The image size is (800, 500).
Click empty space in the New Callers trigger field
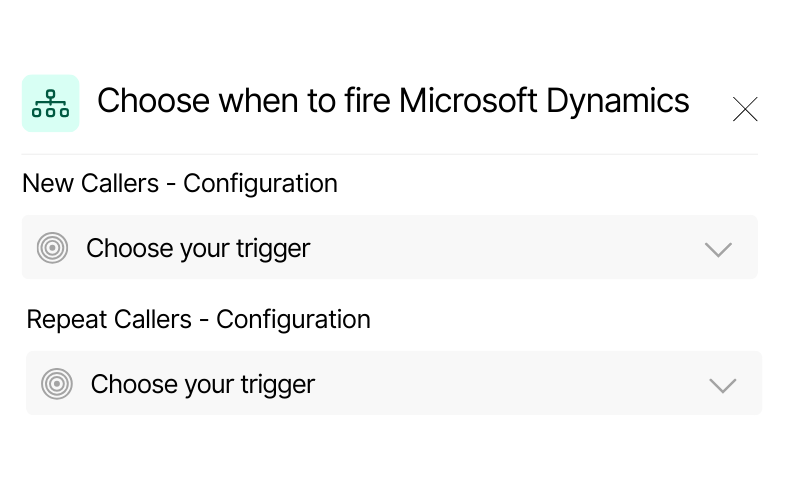click(500, 248)
